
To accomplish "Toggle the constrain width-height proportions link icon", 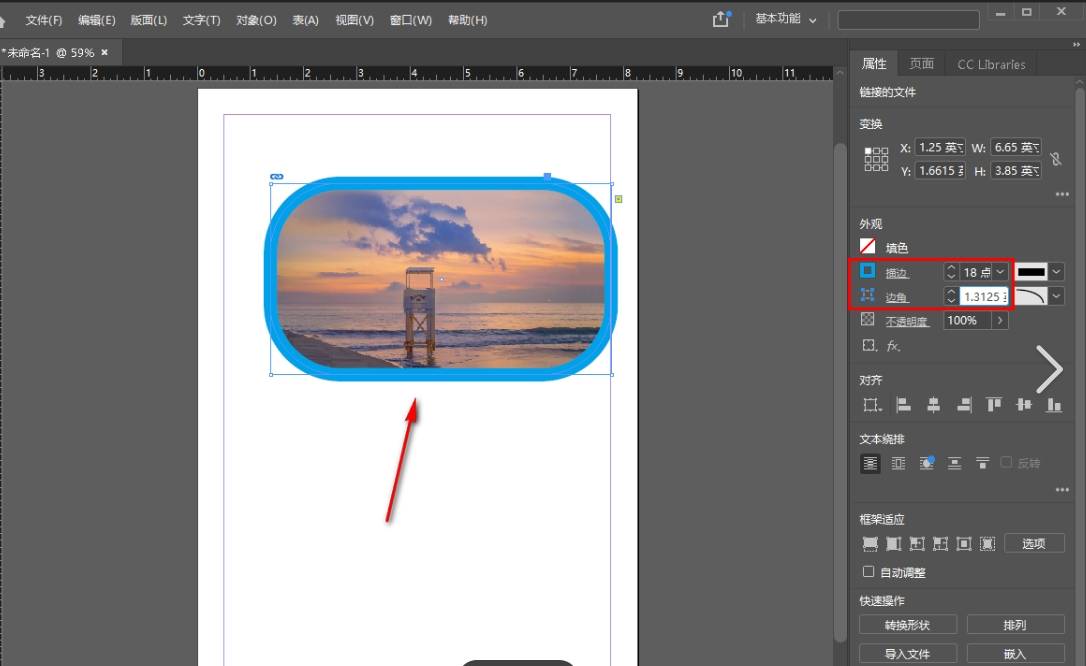I will tap(1056, 159).
